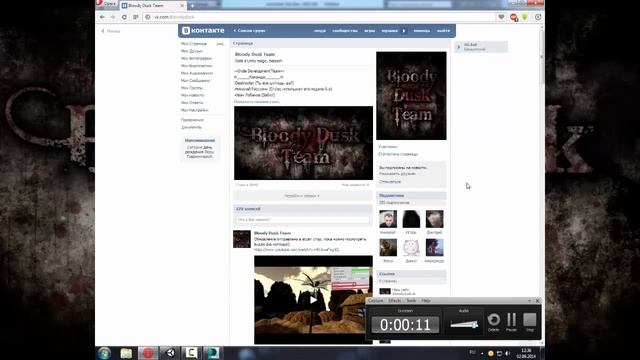The height and width of the screenshot is (360, 640).
Task: Reload the page with the refresh icon
Action: click(124, 17)
